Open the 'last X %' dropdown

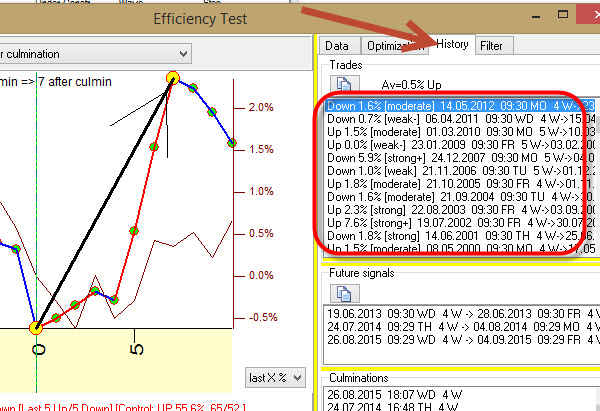tap(273, 377)
